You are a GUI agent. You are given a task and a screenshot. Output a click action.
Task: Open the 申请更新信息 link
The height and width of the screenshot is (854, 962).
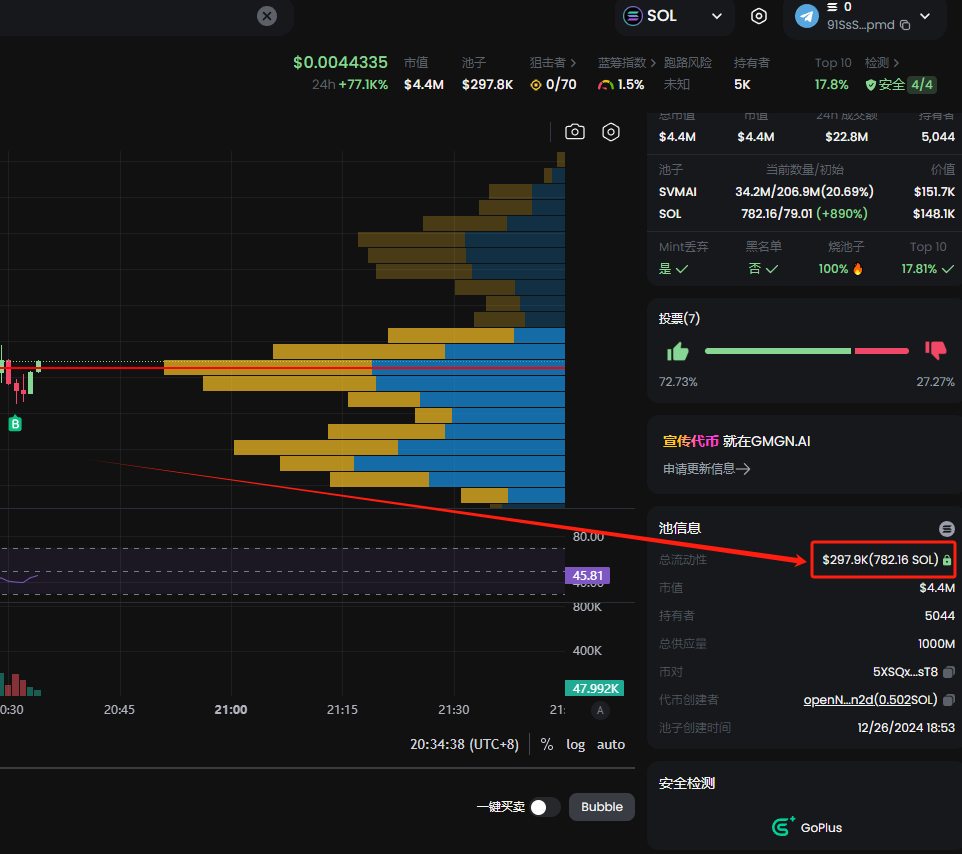pos(707,469)
